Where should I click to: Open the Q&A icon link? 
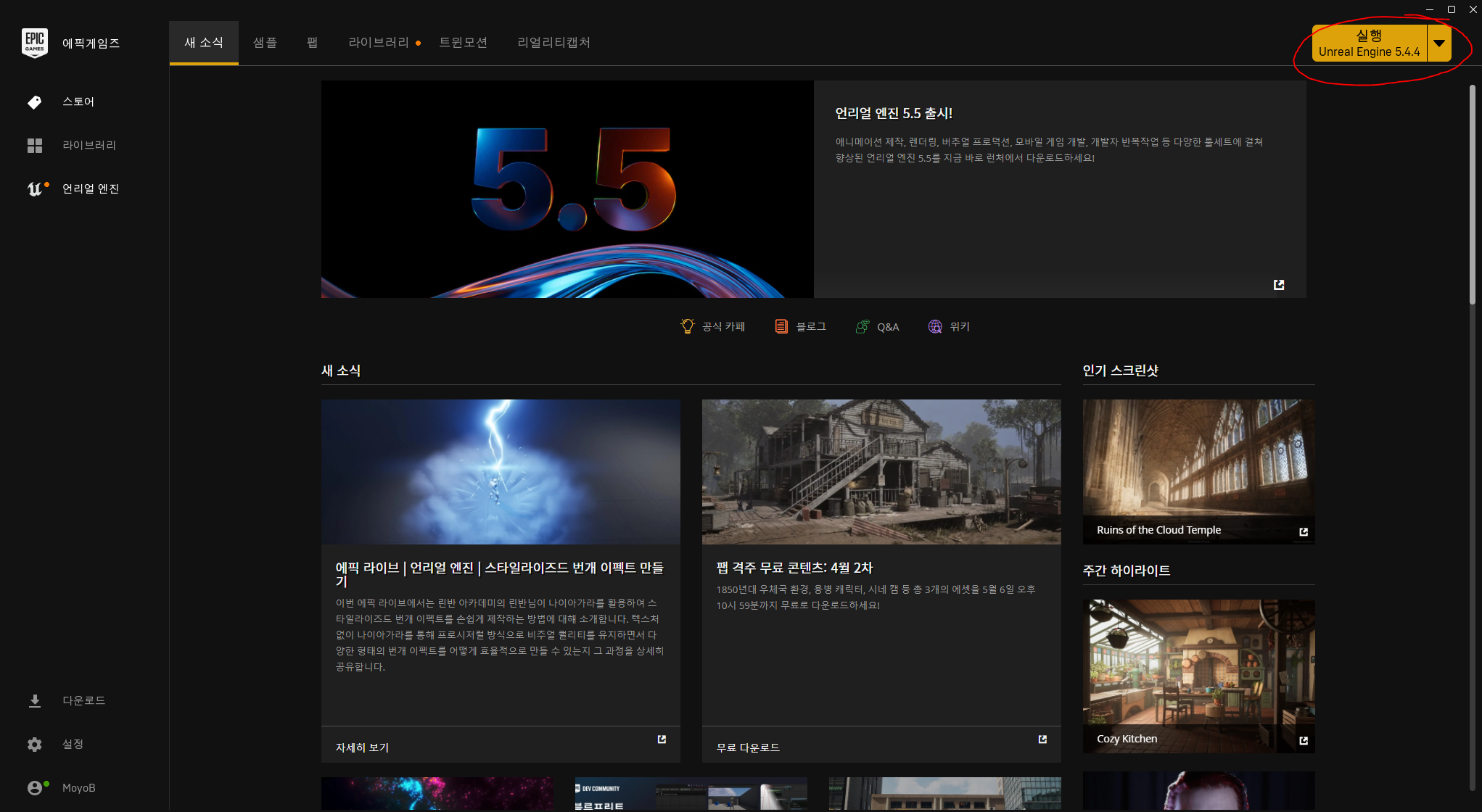tap(862, 326)
